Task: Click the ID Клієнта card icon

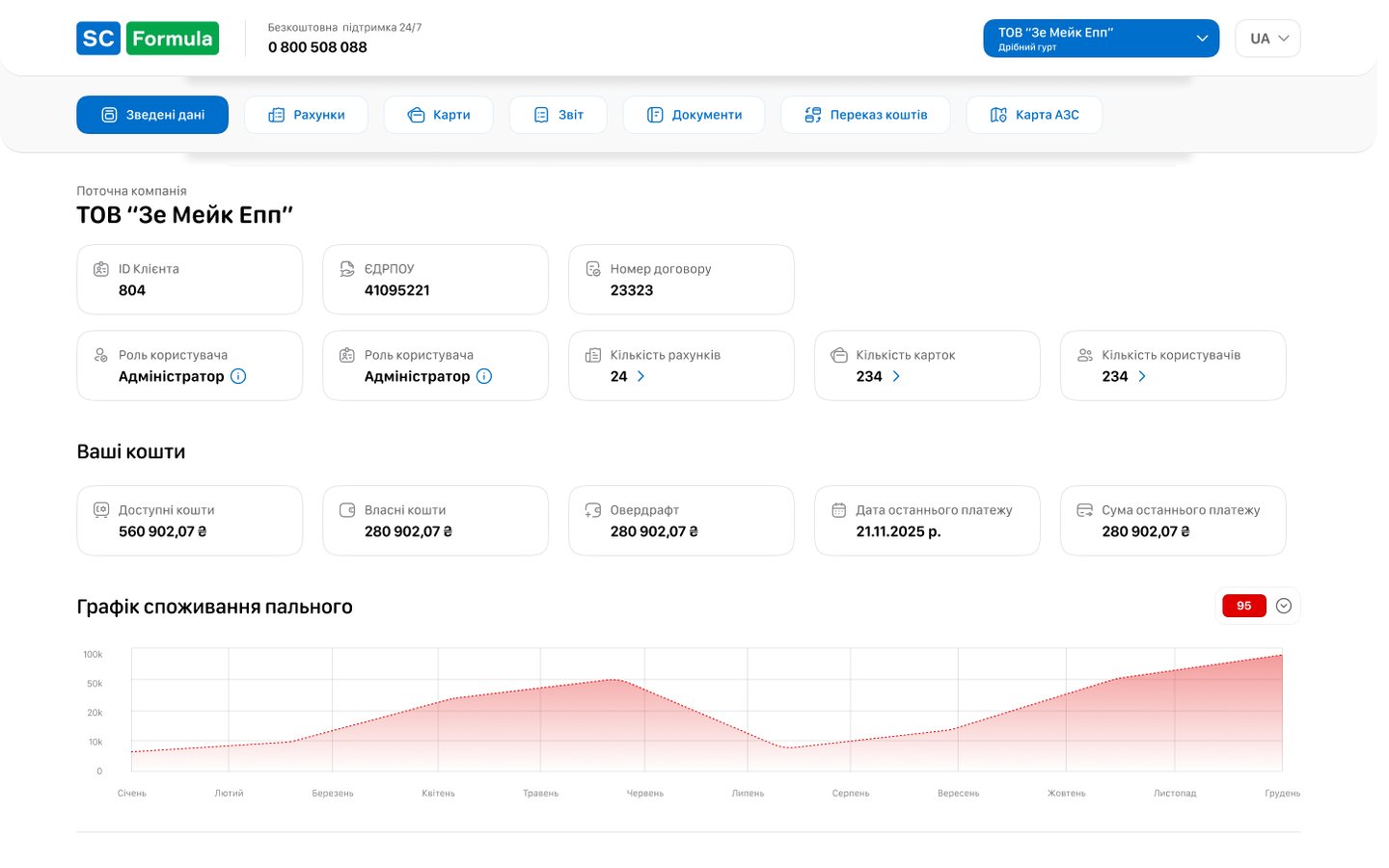Action: (101, 269)
